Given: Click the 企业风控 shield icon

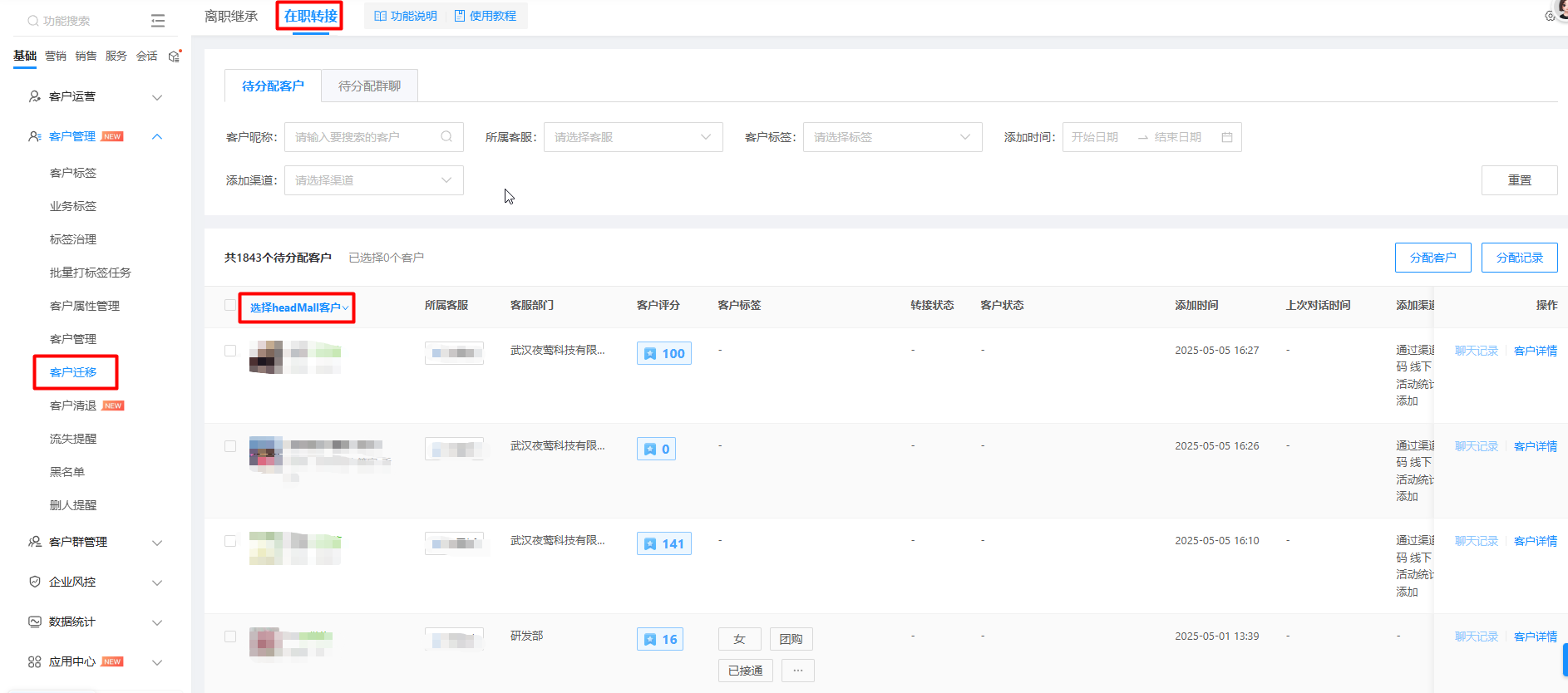Looking at the screenshot, I should point(35,582).
